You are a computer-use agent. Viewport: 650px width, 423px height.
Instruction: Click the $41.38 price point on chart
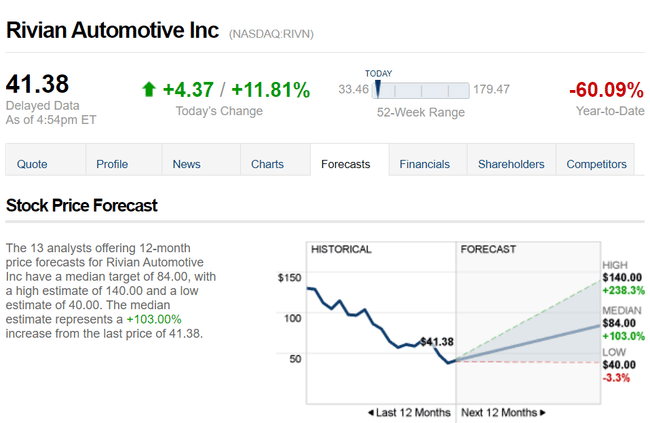pyautogui.click(x=437, y=342)
